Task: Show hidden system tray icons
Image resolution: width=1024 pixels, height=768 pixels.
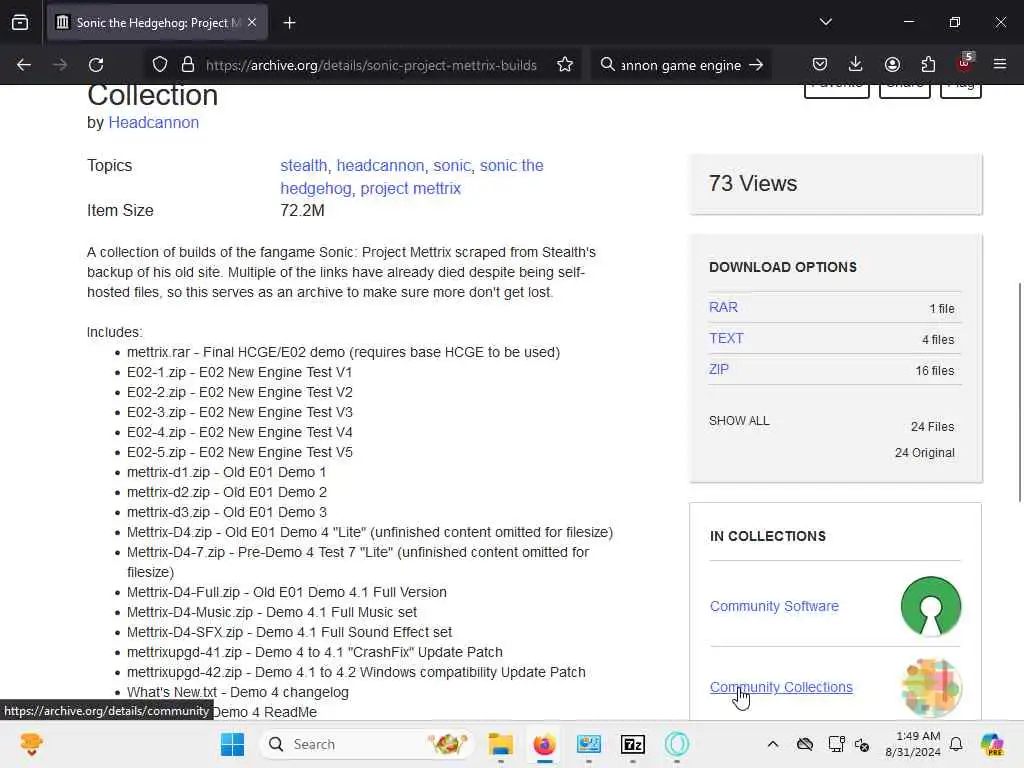Action: [x=773, y=744]
